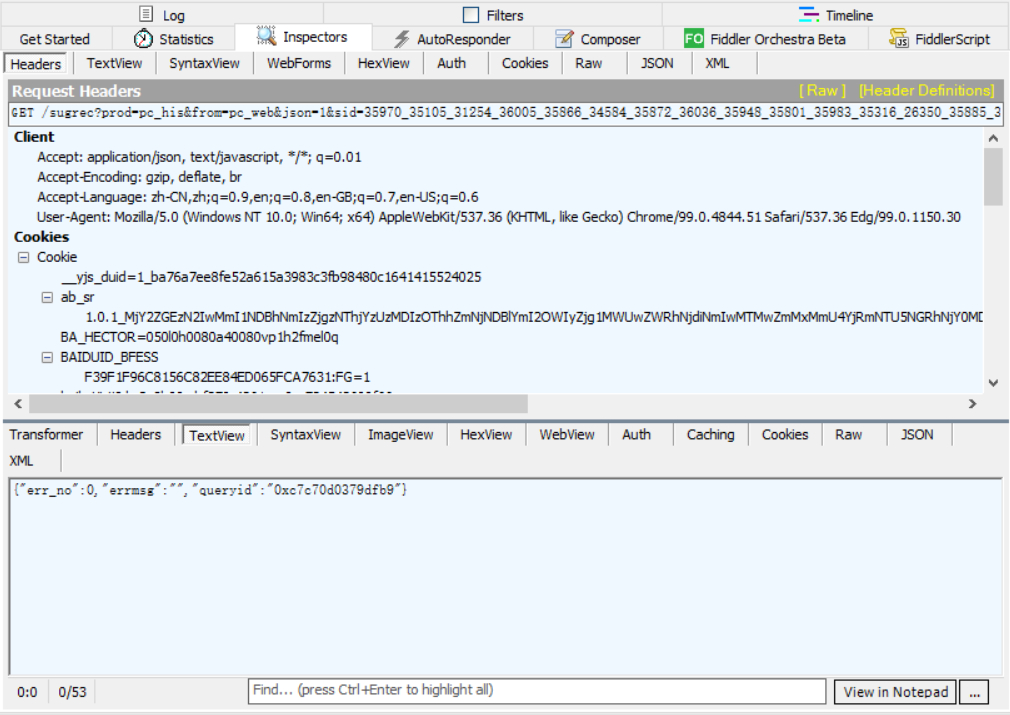Image resolution: width=1010 pixels, height=715 pixels.
Task: Open the Fiddler Orchestra Beta tab
Action: point(765,39)
